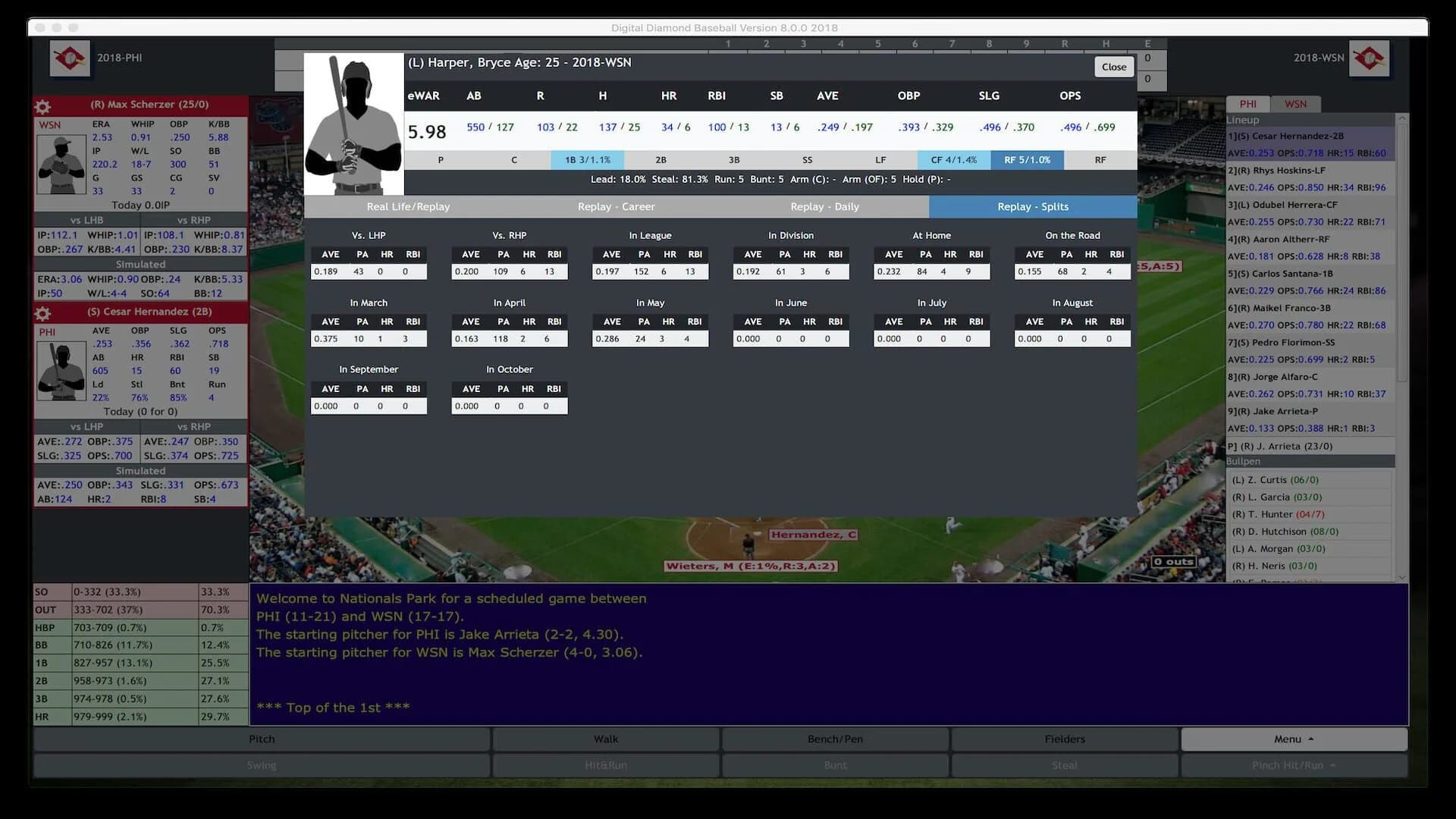Toggle Harper's 1B 3/1.1% position cell
The width and height of the screenshot is (1456, 819).
coord(588,160)
